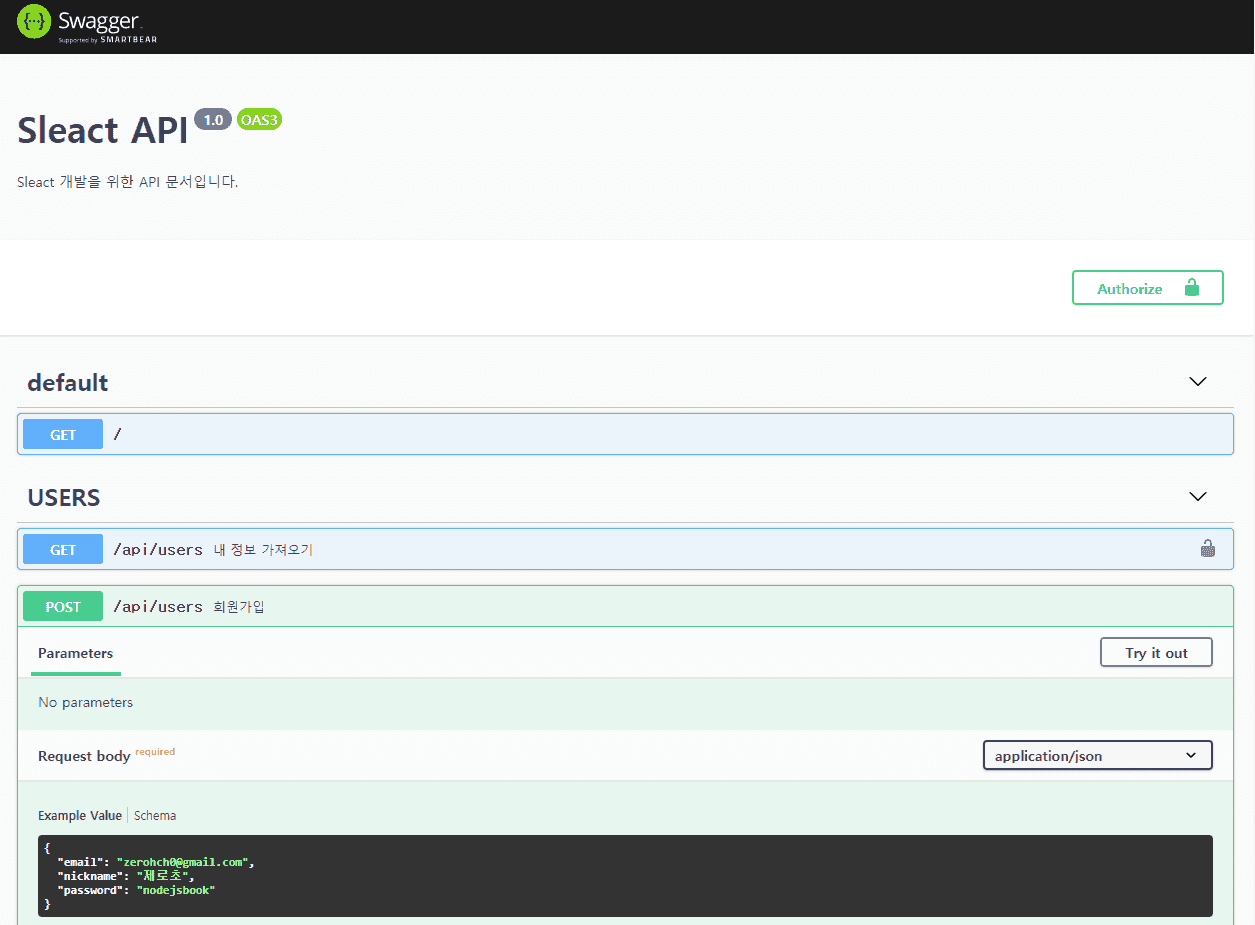
Task: Collapse the default section chevron
Action: pyautogui.click(x=1197, y=382)
